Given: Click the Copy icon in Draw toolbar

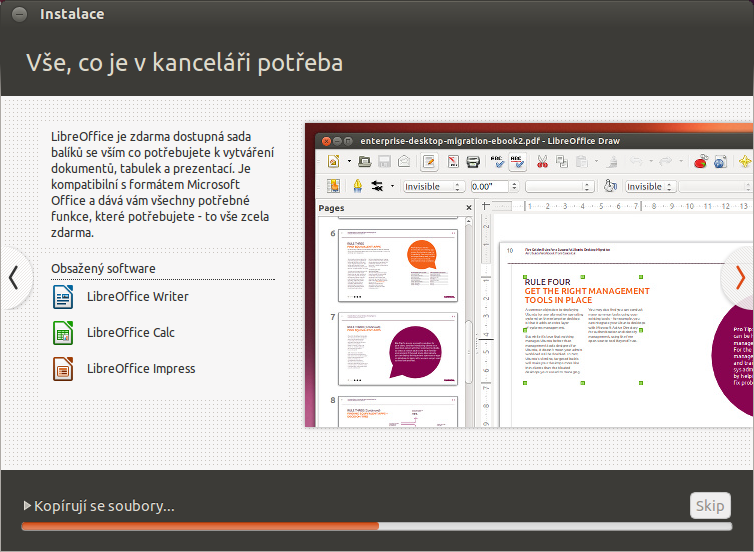Looking at the screenshot, I should 562,162.
